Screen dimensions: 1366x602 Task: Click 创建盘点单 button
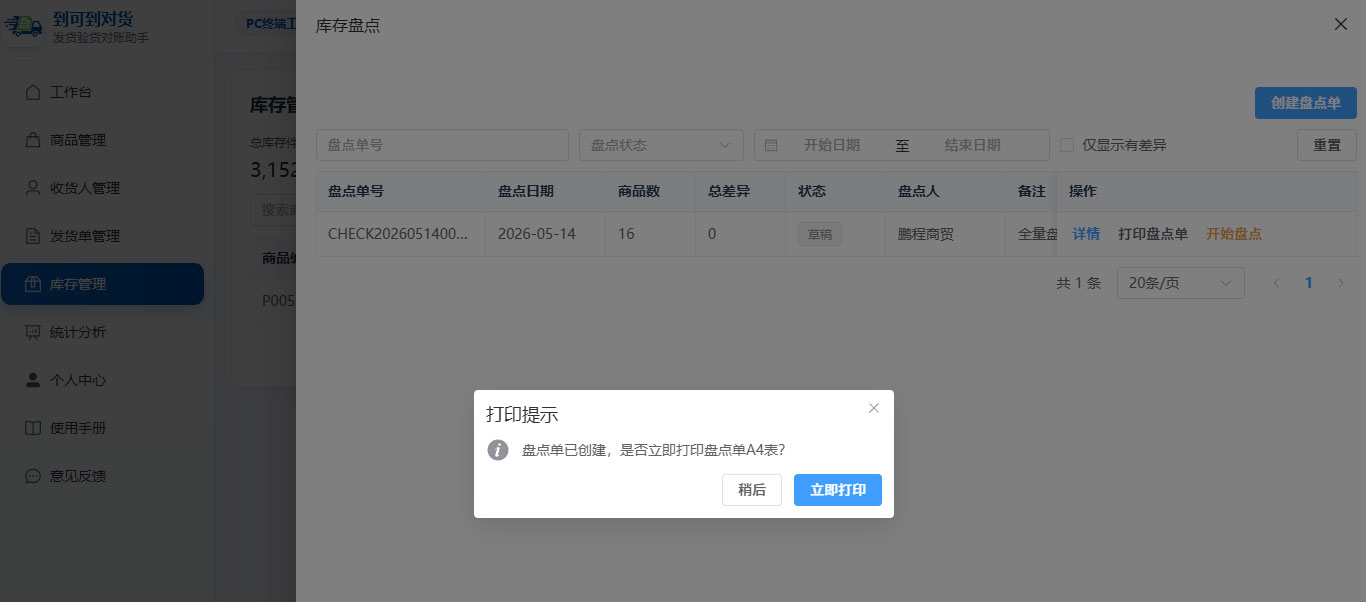(1306, 103)
